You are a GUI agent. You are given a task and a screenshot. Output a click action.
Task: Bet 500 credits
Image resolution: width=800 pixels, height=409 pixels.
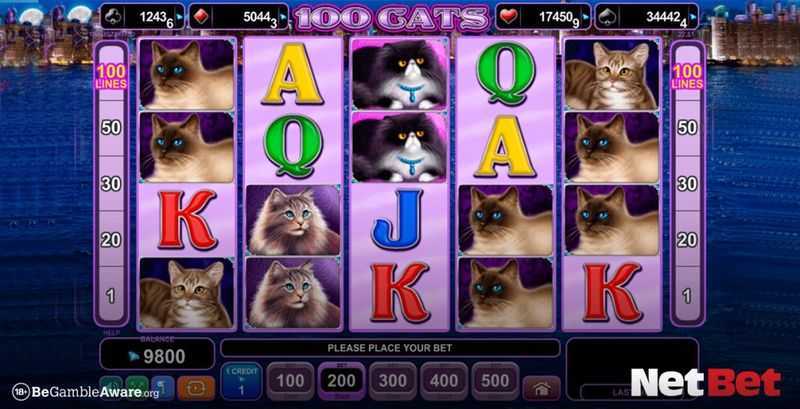[495, 381]
